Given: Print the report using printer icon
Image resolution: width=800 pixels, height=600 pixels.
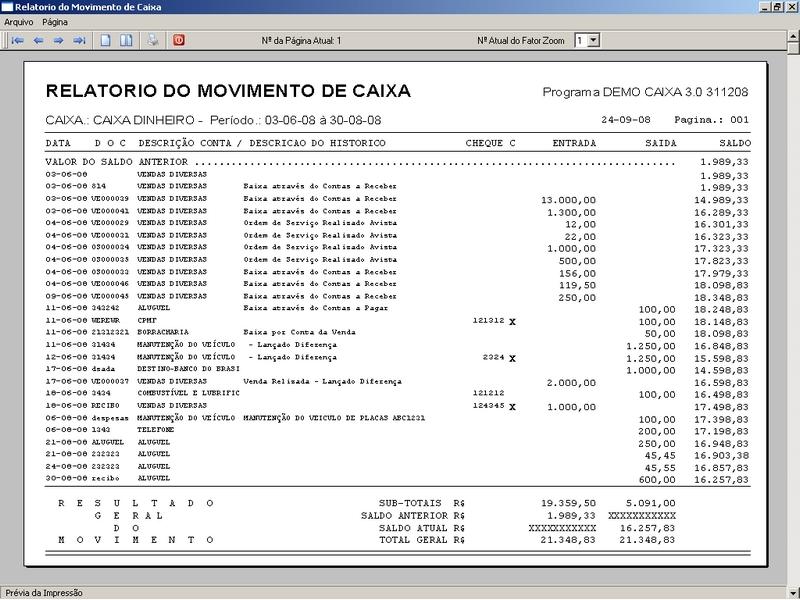Looking at the screenshot, I should [153, 41].
